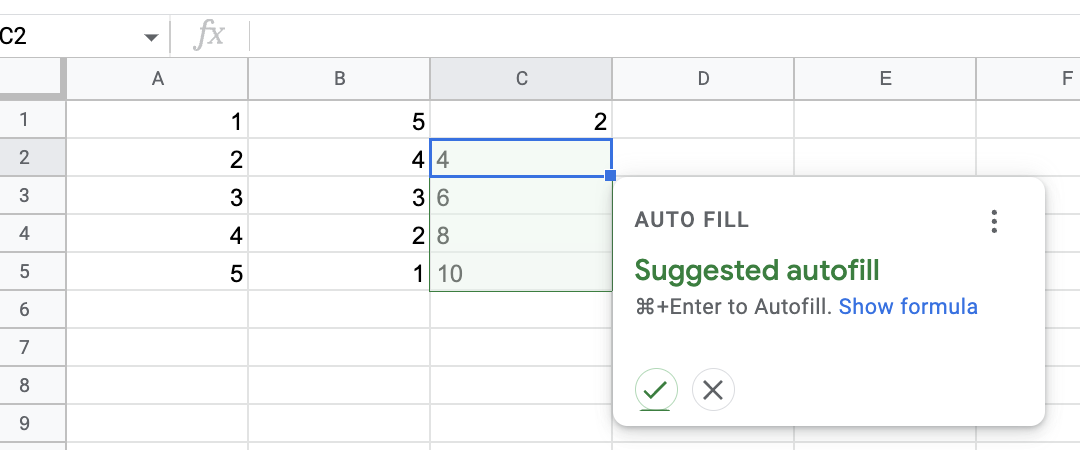This screenshot has height=450, width=1080.
Task: Select the row 1 header
Action: (x=24, y=120)
